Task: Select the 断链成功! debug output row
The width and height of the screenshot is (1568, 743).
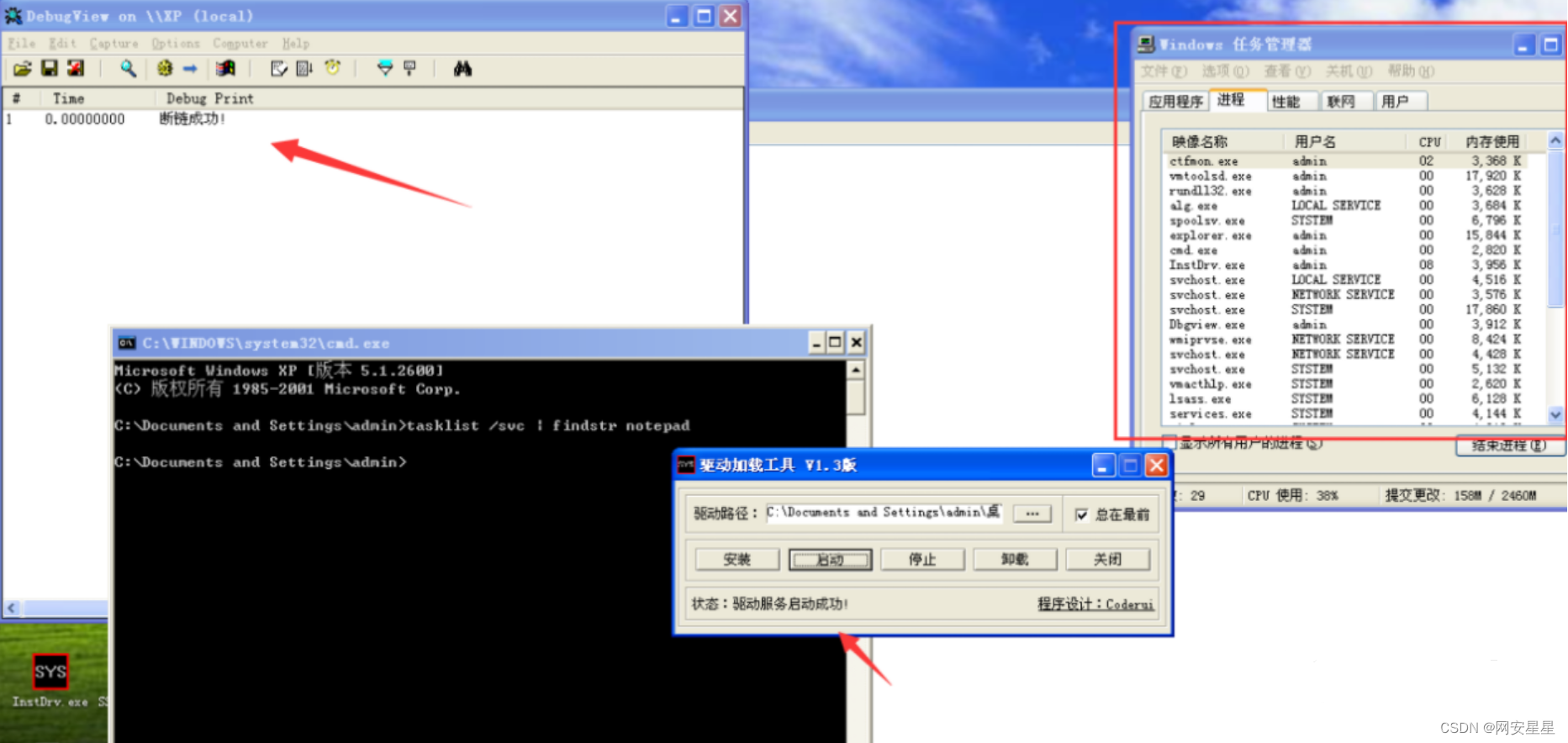Action: point(372,119)
